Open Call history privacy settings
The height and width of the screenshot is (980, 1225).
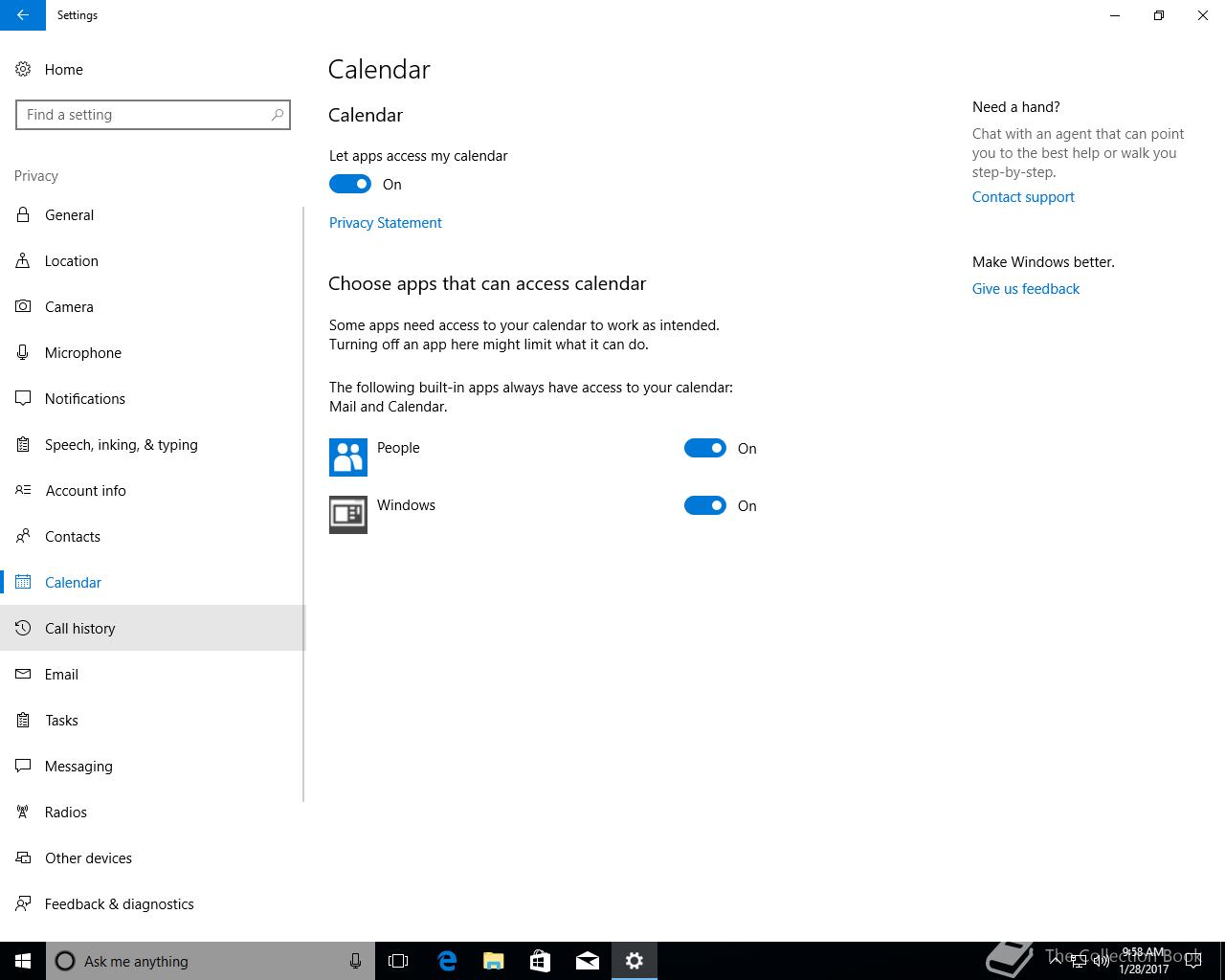tap(153, 628)
